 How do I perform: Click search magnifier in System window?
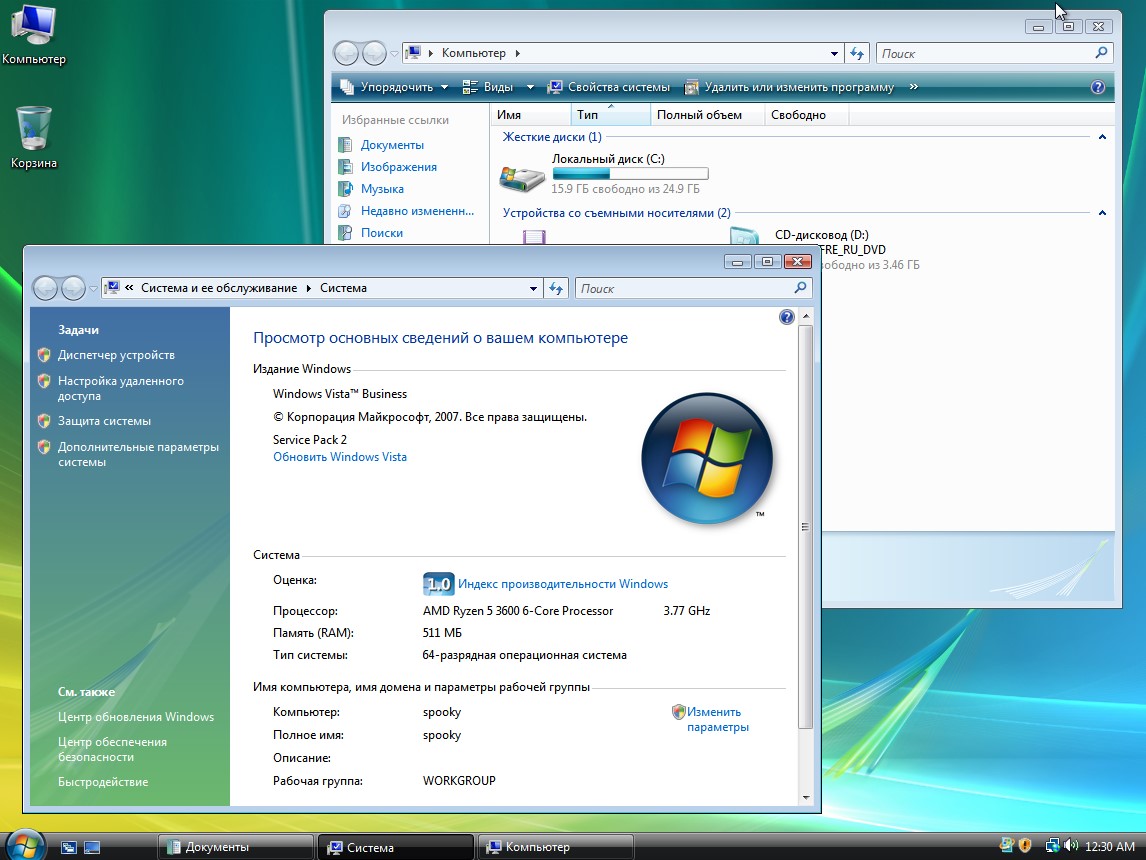click(x=800, y=288)
